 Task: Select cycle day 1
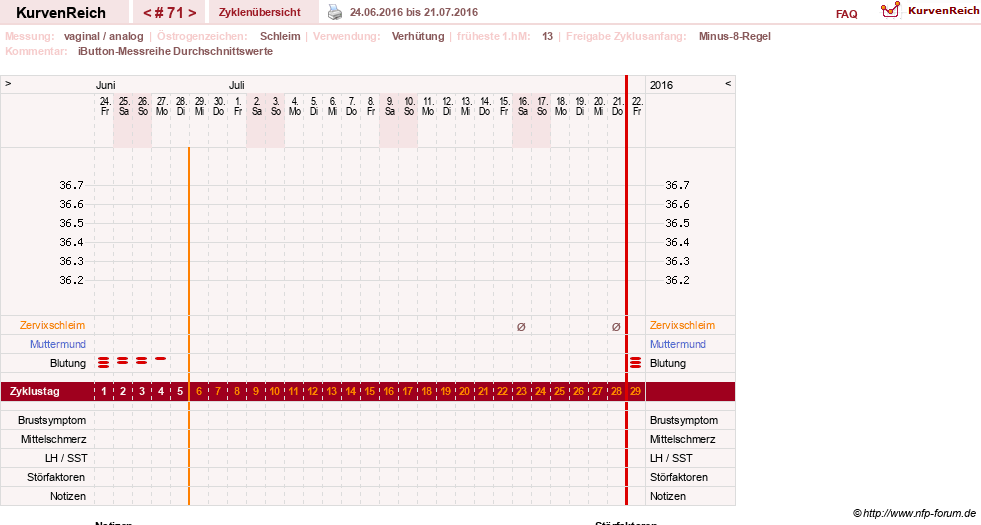pyautogui.click(x=104, y=391)
